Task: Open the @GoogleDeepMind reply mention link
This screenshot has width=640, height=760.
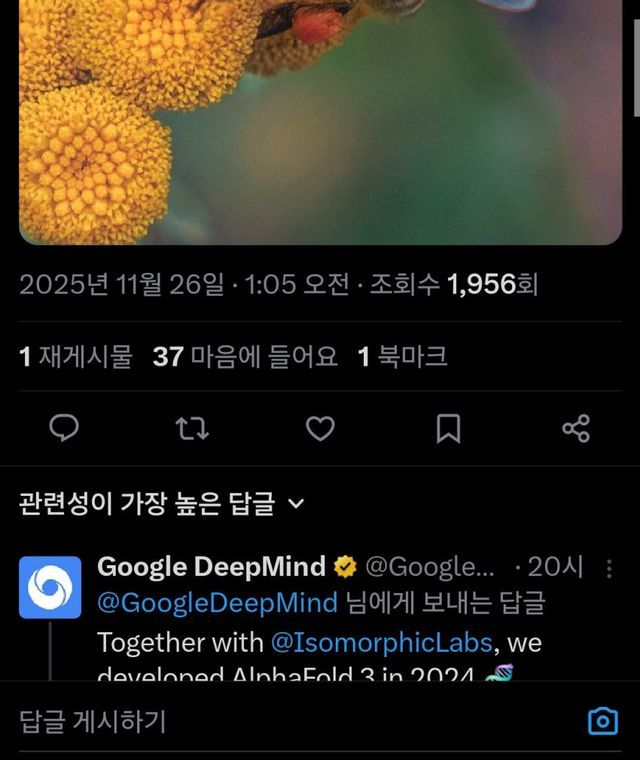Action: pos(217,603)
